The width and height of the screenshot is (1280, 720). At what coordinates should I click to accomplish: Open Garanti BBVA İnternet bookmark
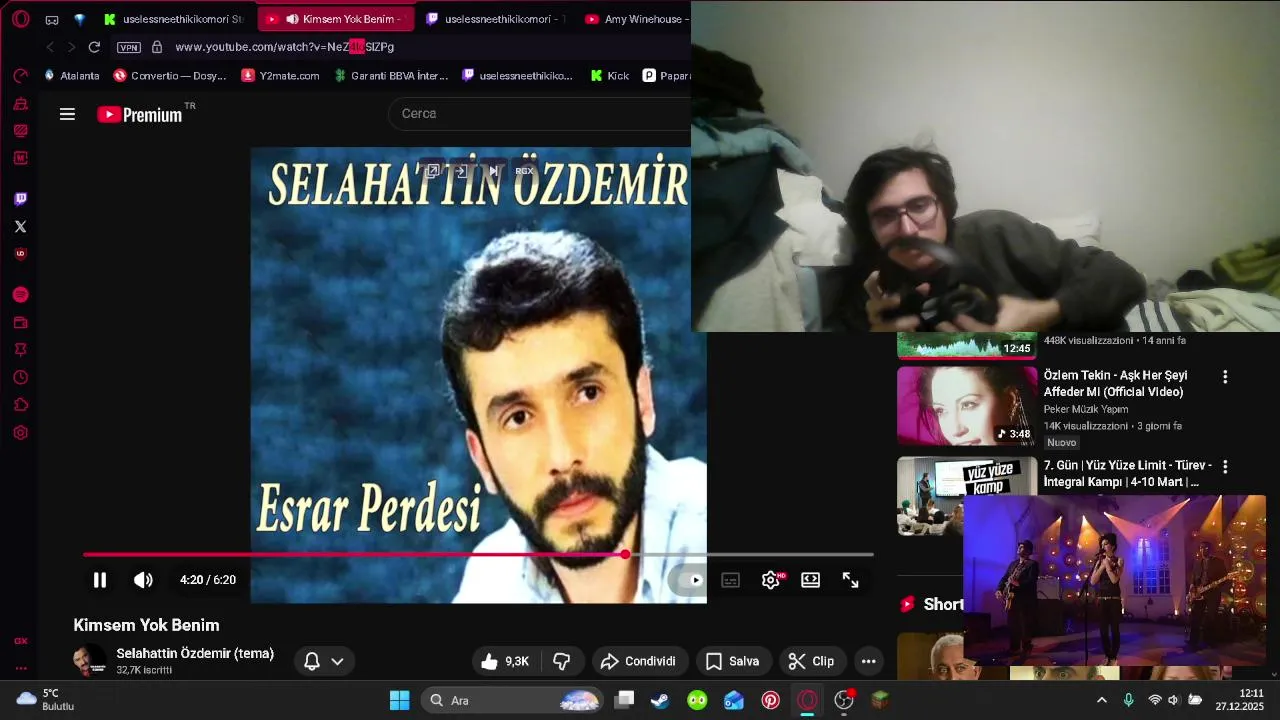pyautogui.click(x=391, y=76)
